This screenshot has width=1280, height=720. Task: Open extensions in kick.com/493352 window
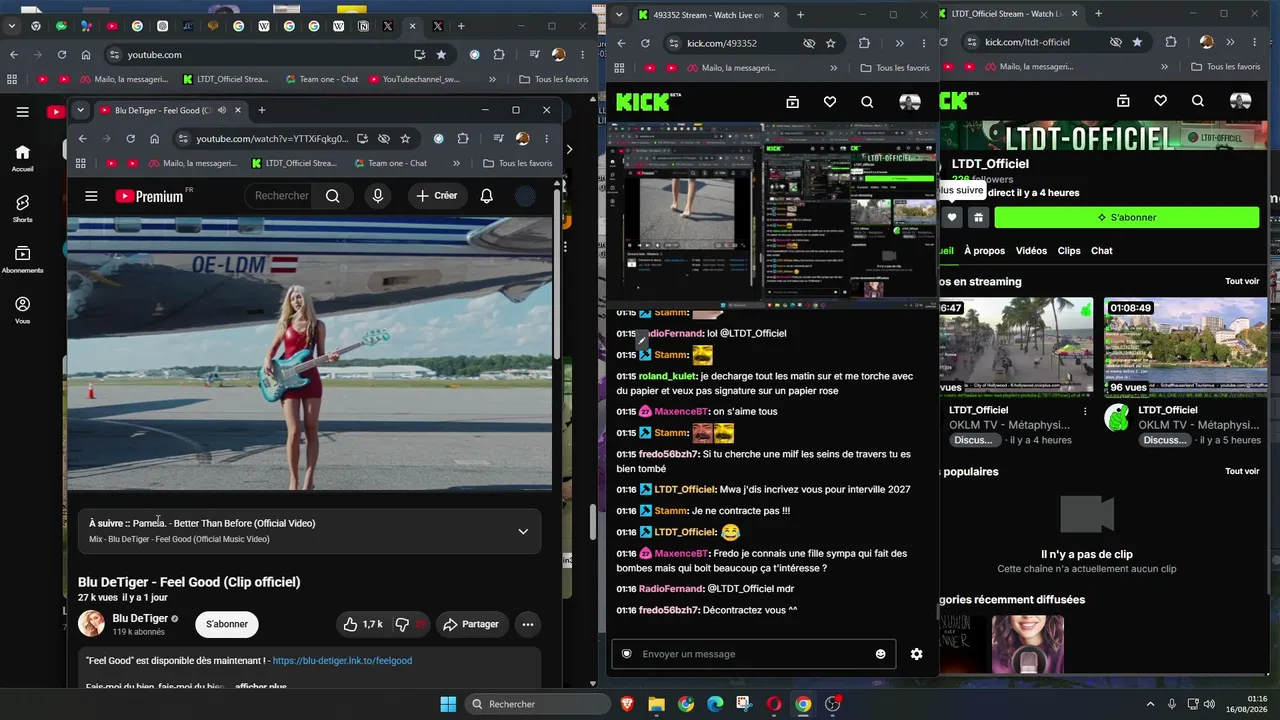[864, 43]
